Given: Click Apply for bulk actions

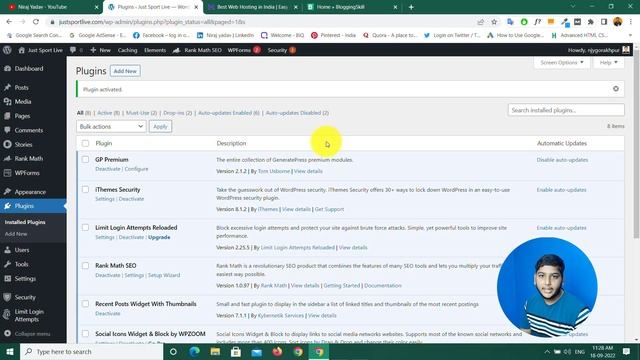Looking at the screenshot, I should coord(160,127).
